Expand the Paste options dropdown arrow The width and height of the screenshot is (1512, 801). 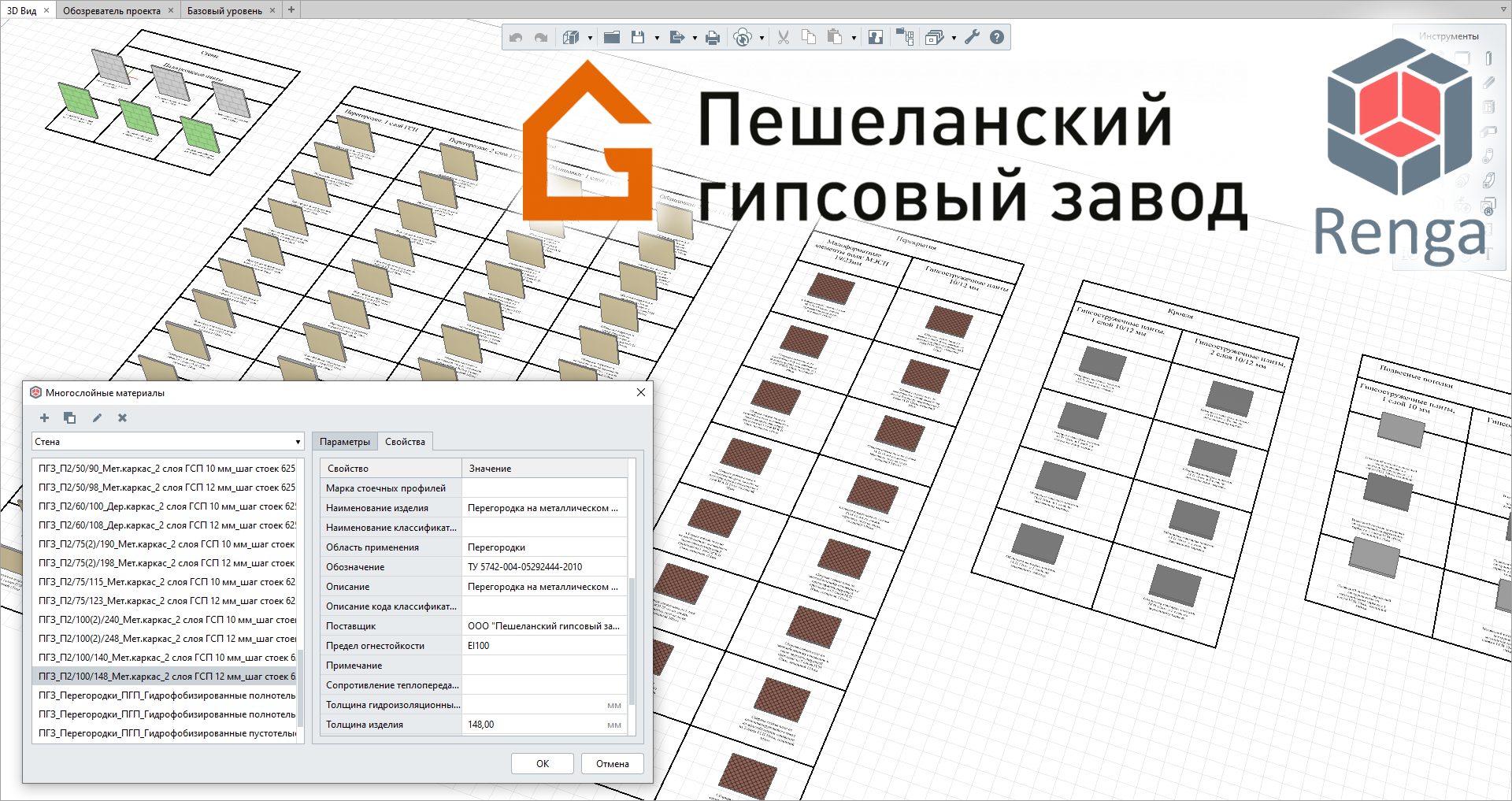tap(854, 38)
